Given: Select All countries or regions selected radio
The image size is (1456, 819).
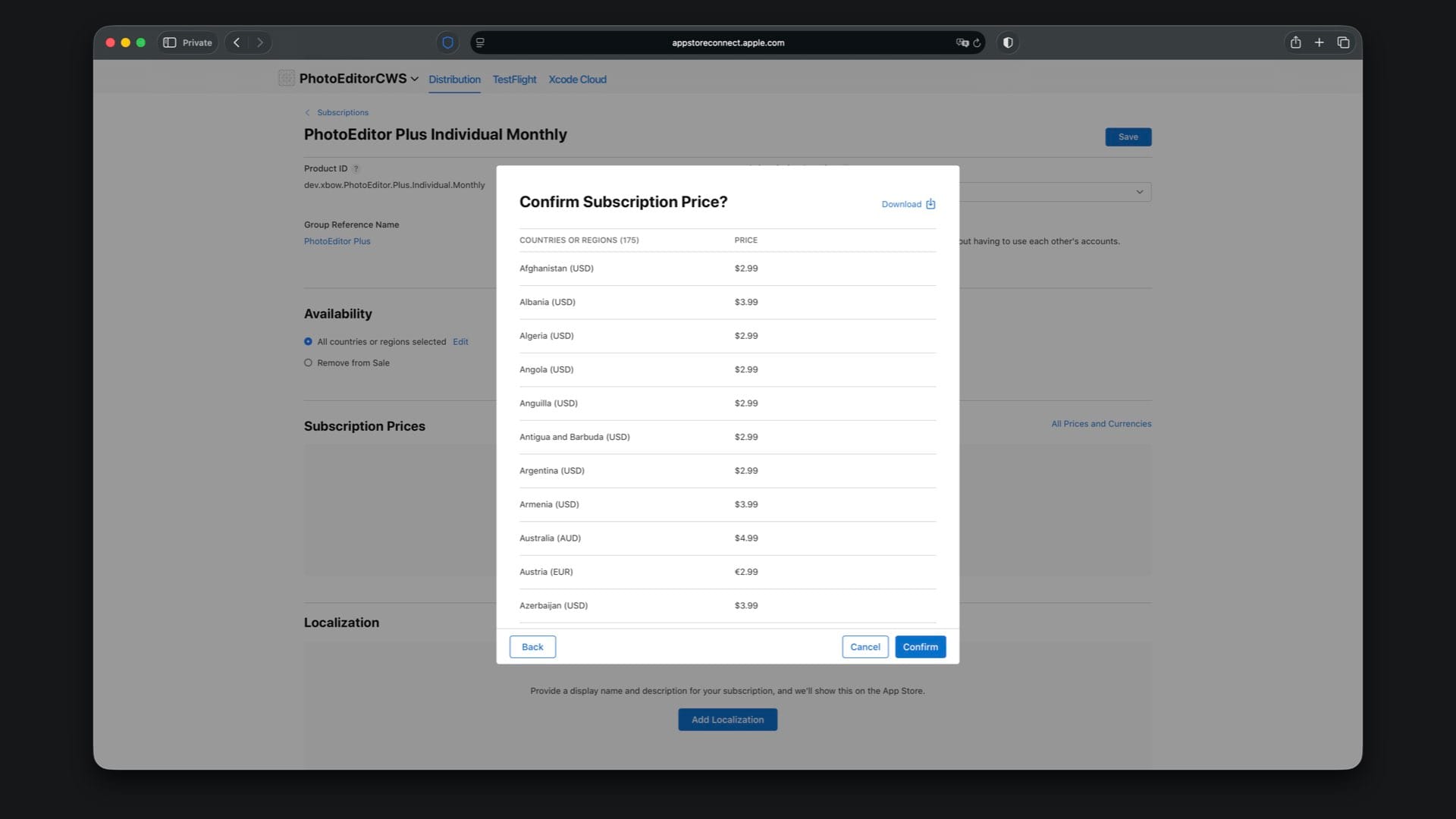Looking at the screenshot, I should [x=308, y=342].
